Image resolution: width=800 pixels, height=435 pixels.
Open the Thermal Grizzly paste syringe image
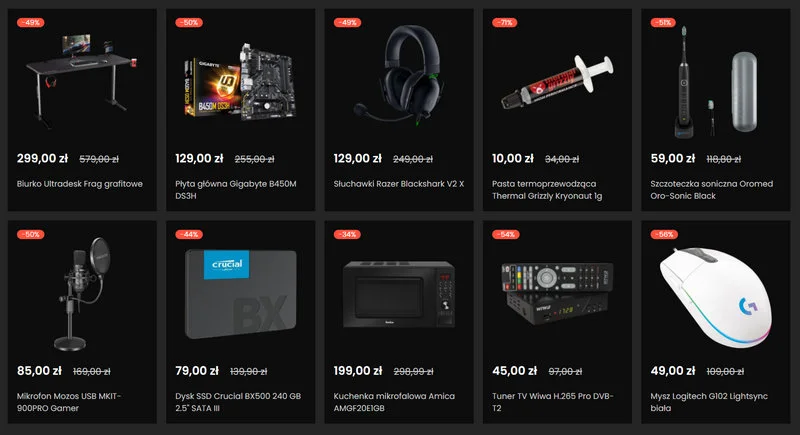pyautogui.click(x=557, y=82)
